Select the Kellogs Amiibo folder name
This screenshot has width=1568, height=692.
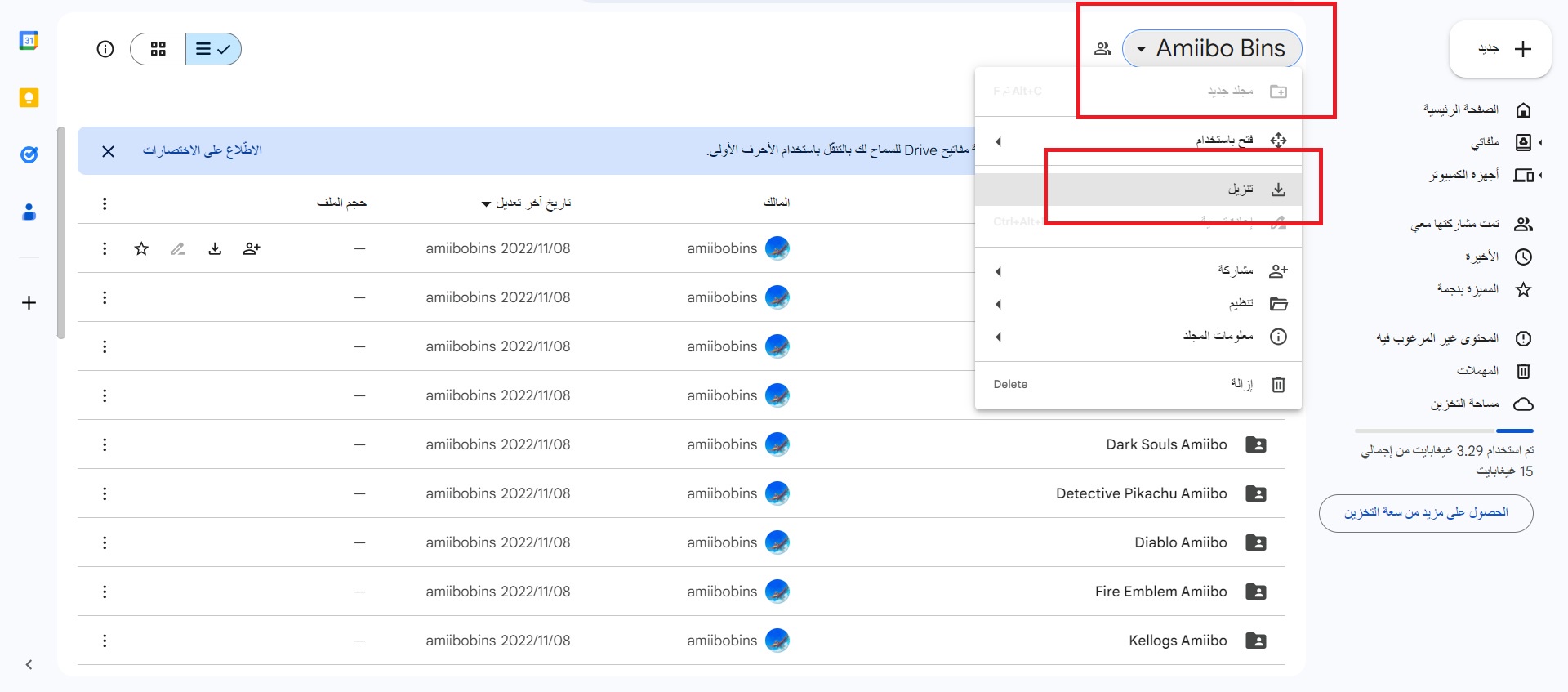click(1178, 641)
